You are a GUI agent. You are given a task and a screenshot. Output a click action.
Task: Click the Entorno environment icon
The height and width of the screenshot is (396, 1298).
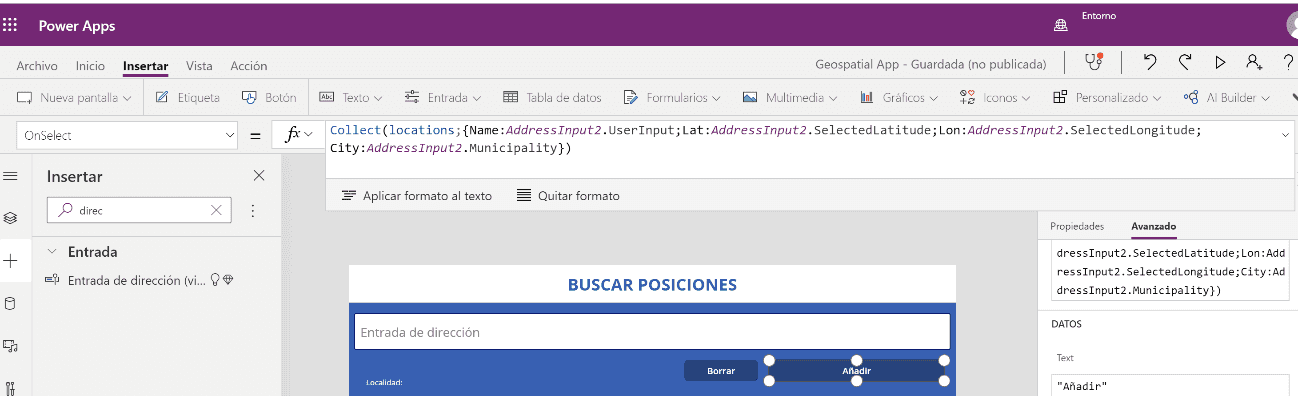point(1060,26)
